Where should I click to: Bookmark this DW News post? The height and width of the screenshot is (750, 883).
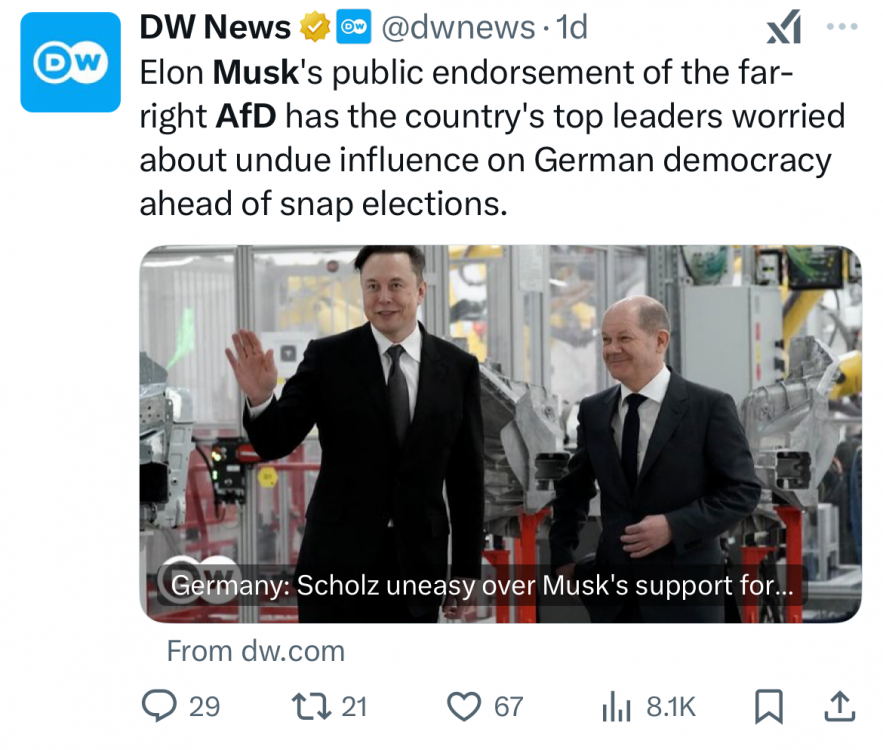768,707
